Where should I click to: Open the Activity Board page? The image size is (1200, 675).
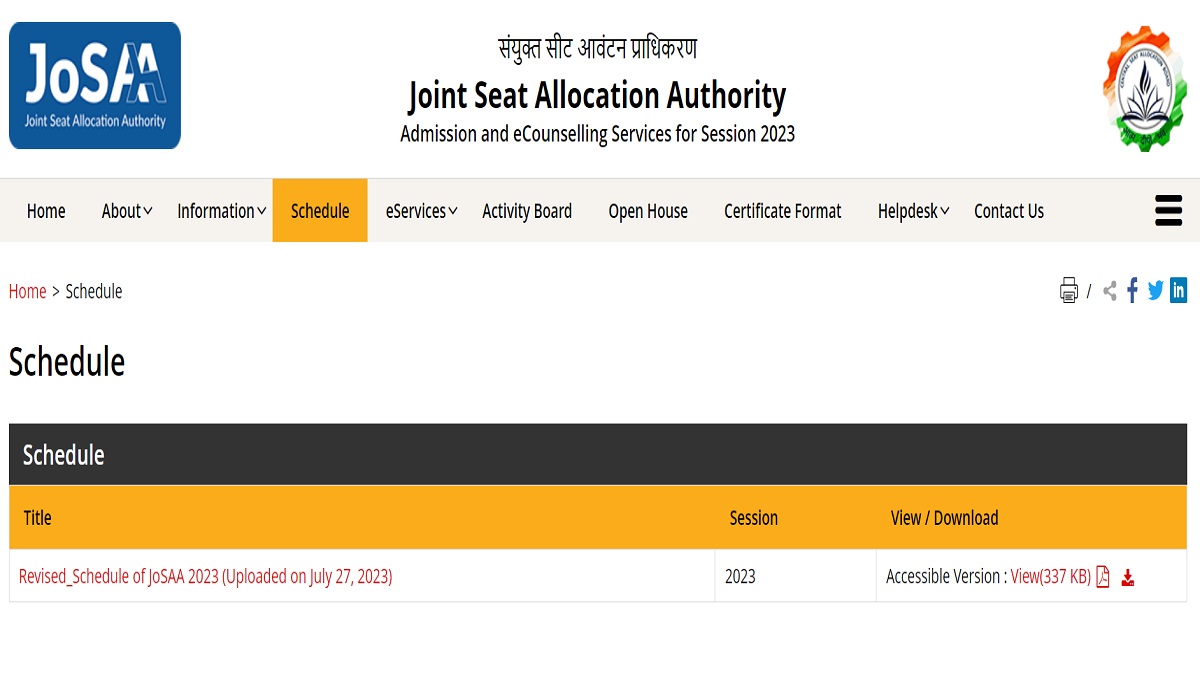[527, 211]
